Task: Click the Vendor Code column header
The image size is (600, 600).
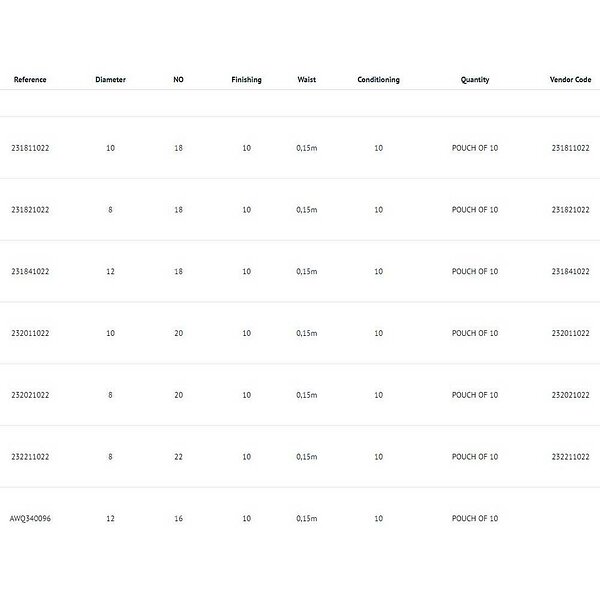Action: pos(569,80)
